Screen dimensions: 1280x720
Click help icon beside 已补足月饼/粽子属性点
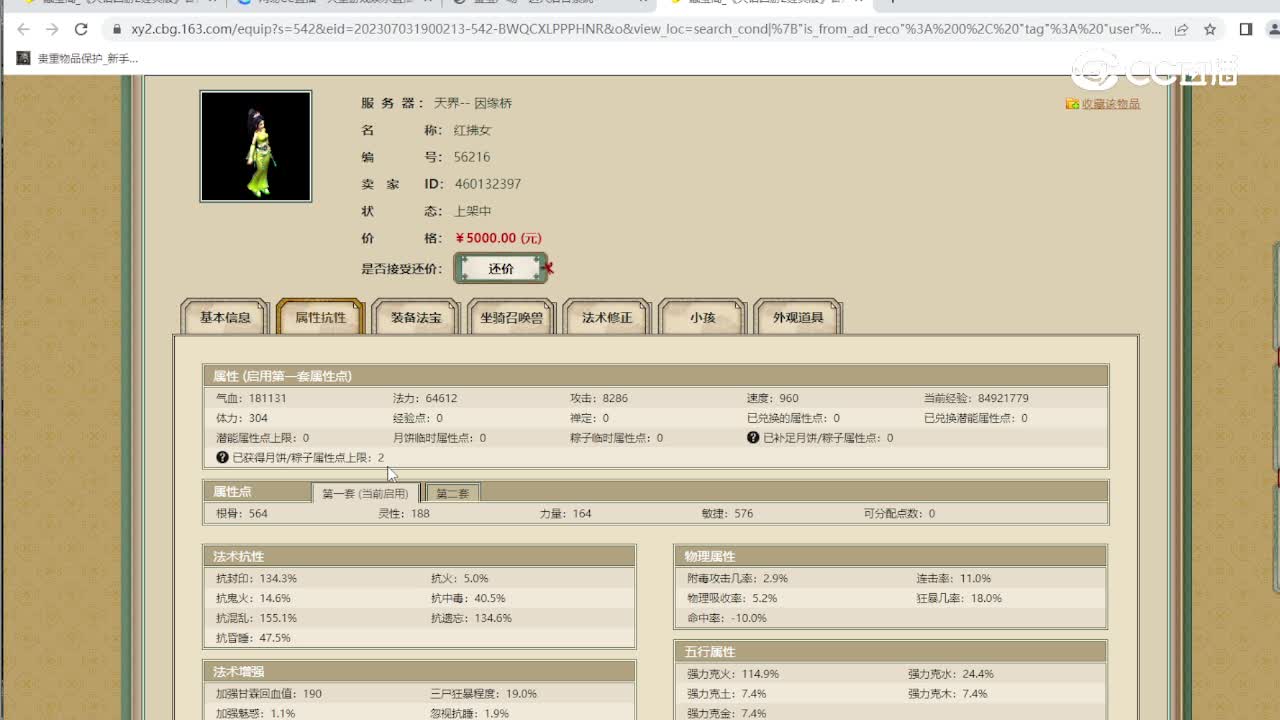tap(753, 438)
